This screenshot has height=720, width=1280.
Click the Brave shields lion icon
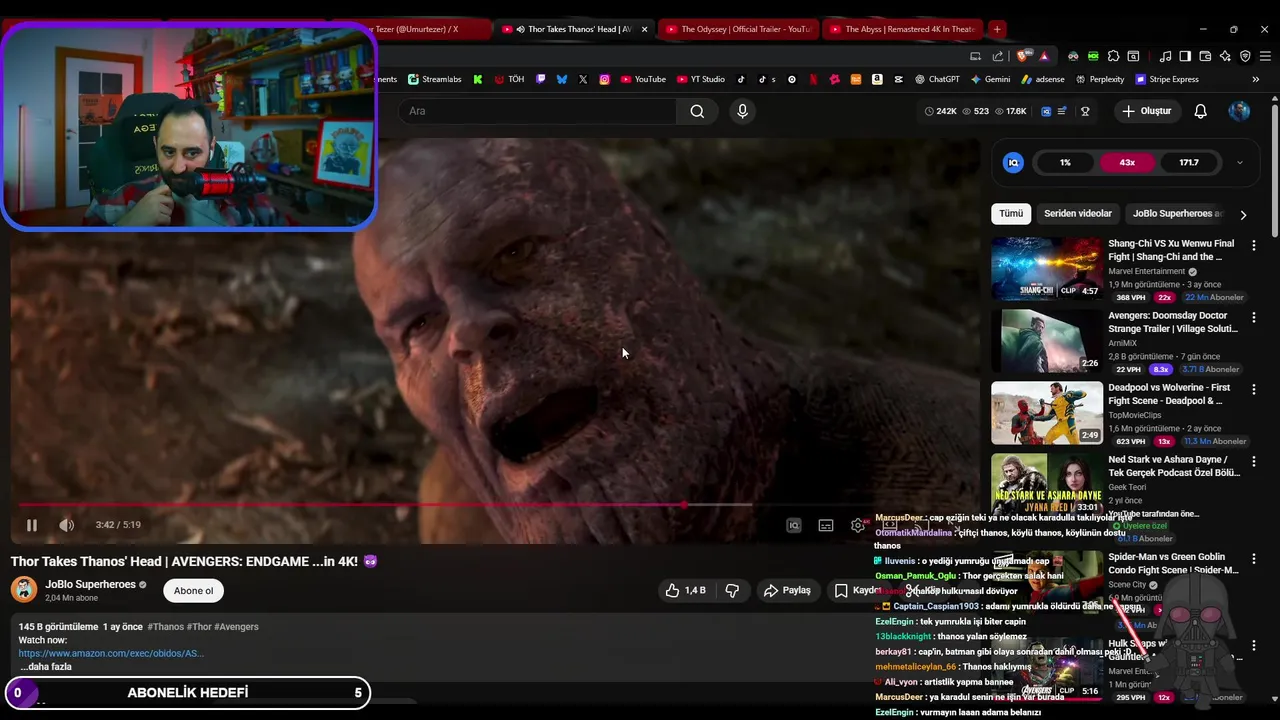[1022, 56]
